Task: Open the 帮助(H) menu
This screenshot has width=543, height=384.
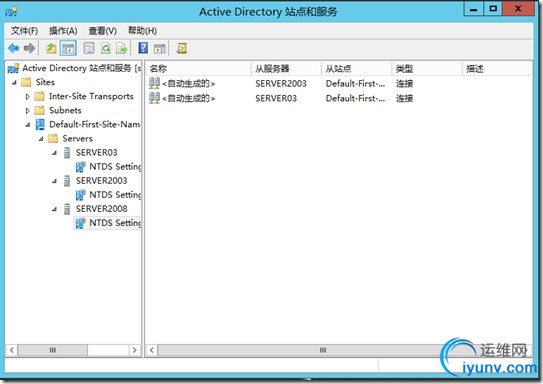Action: (x=142, y=31)
